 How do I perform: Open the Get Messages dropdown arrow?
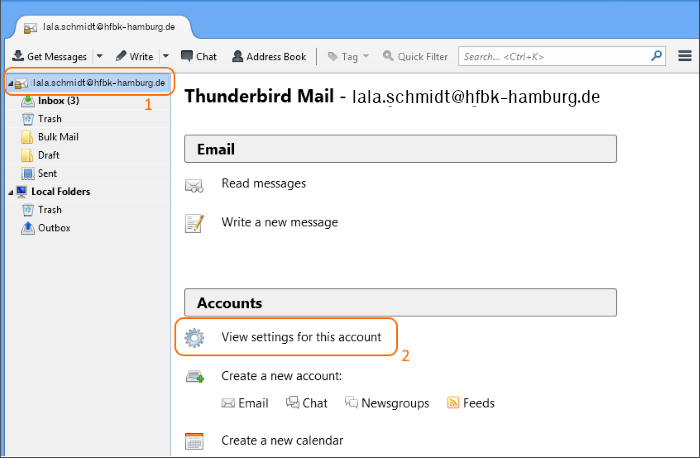point(99,57)
